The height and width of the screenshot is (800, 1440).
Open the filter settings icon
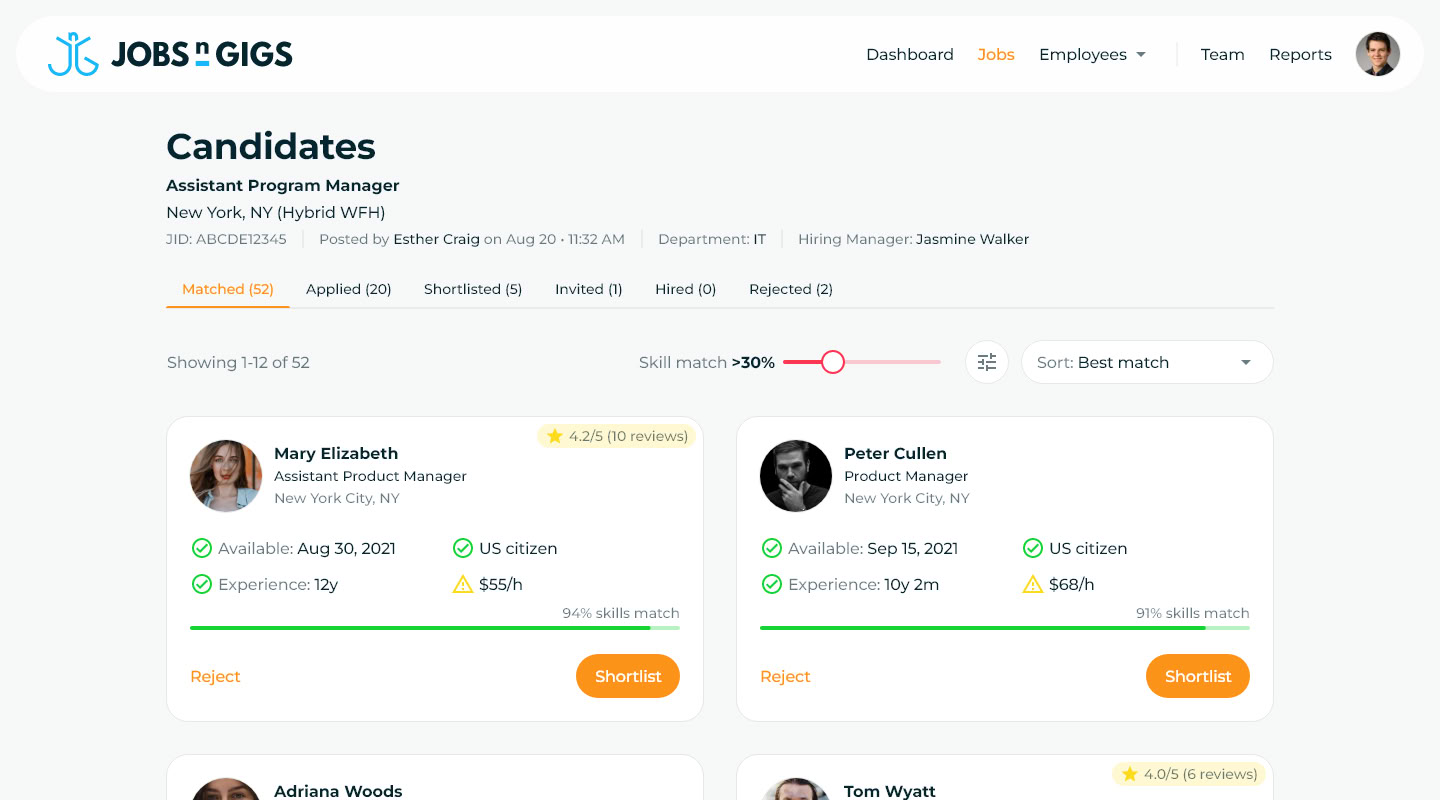(987, 362)
